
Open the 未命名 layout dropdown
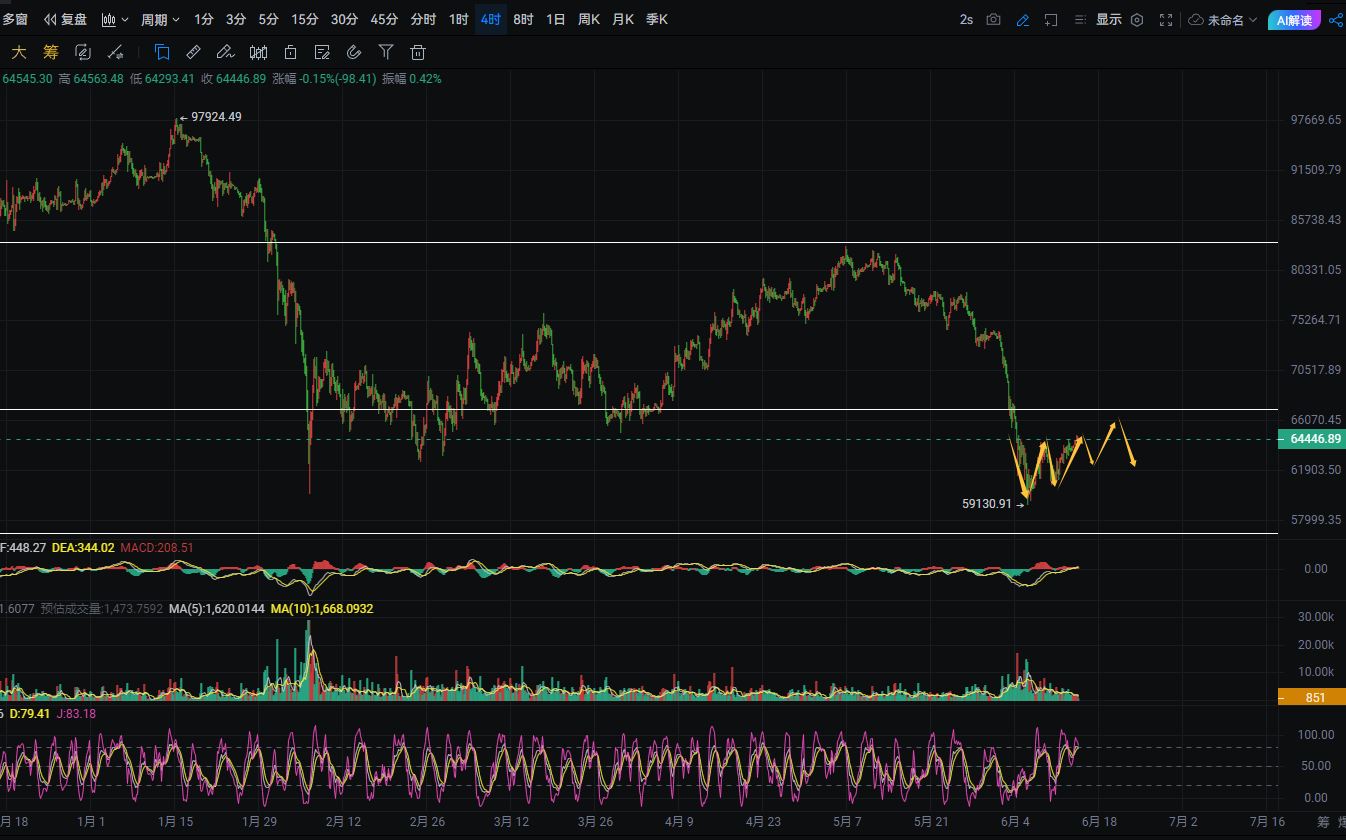coord(1232,19)
